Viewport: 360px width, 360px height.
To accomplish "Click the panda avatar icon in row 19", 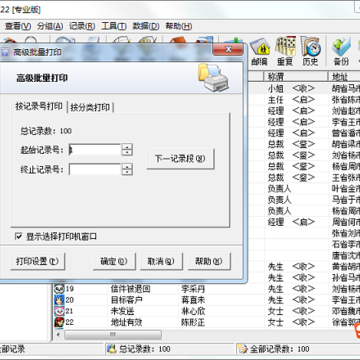I will (x=59, y=289).
